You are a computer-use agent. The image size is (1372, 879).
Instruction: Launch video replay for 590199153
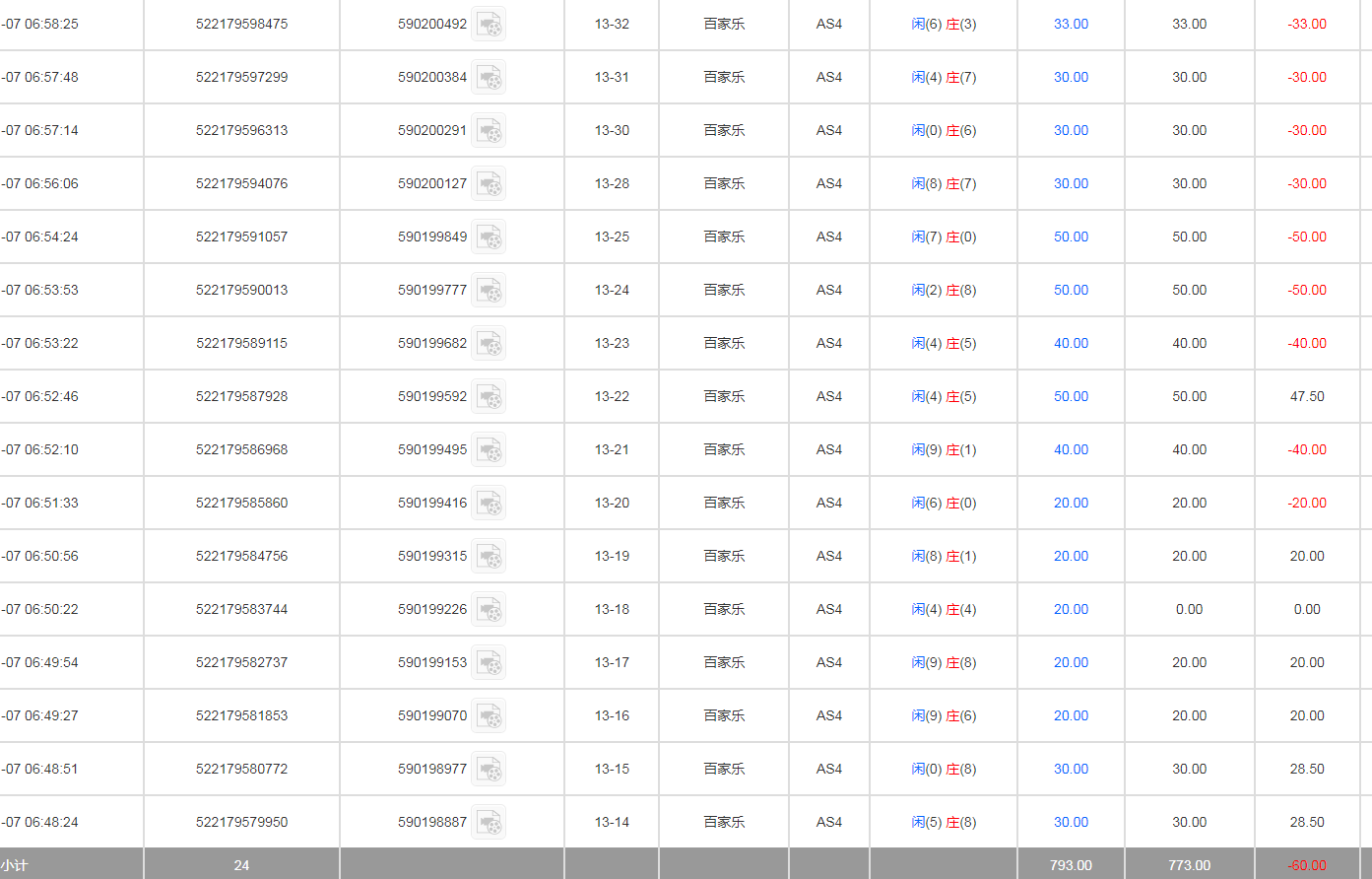pyautogui.click(x=489, y=663)
